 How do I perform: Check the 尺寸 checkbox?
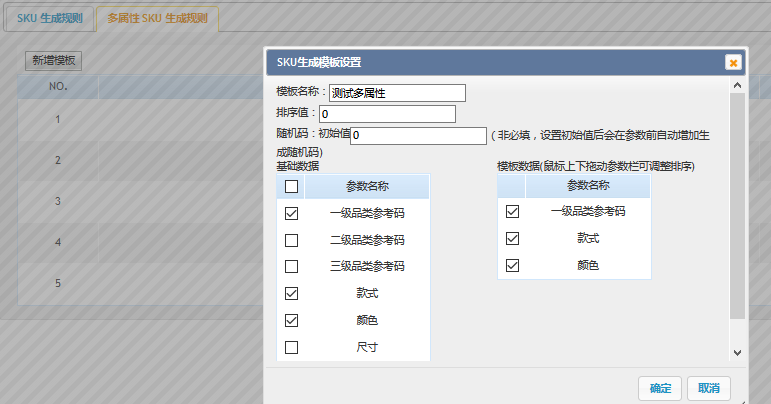[x=292, y=347]
